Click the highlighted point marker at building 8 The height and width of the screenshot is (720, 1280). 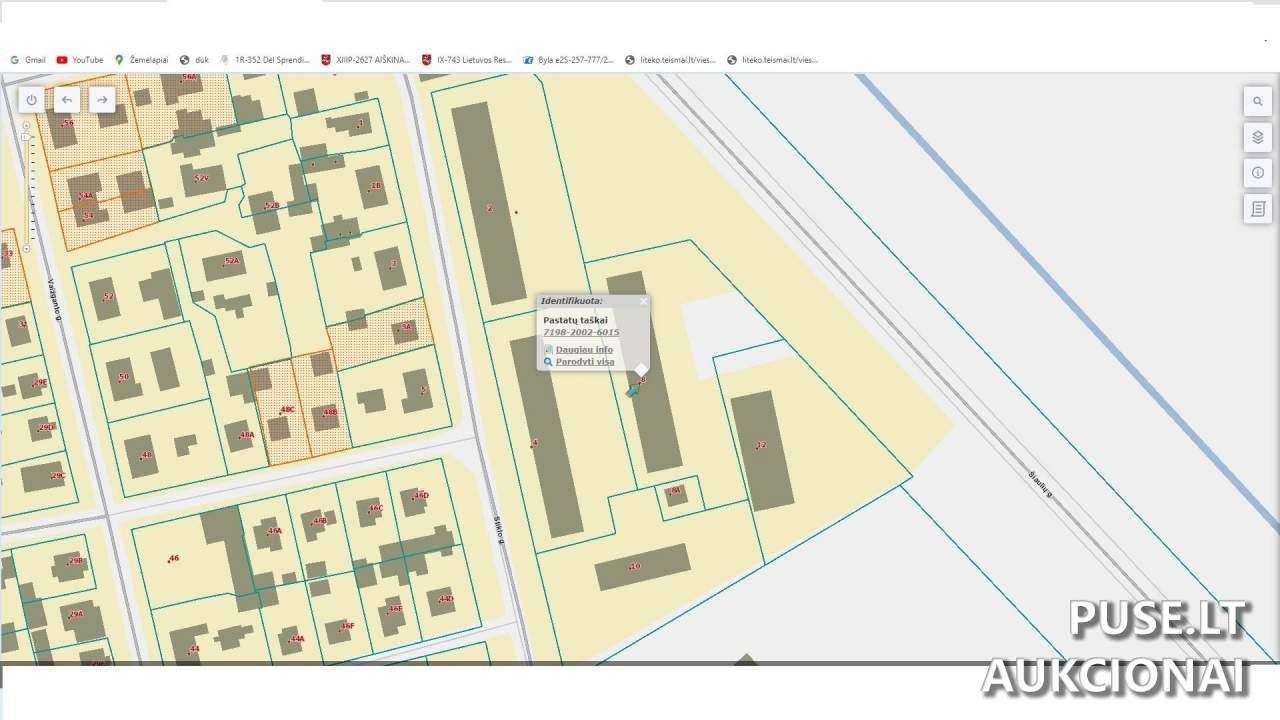click(633, 391)
